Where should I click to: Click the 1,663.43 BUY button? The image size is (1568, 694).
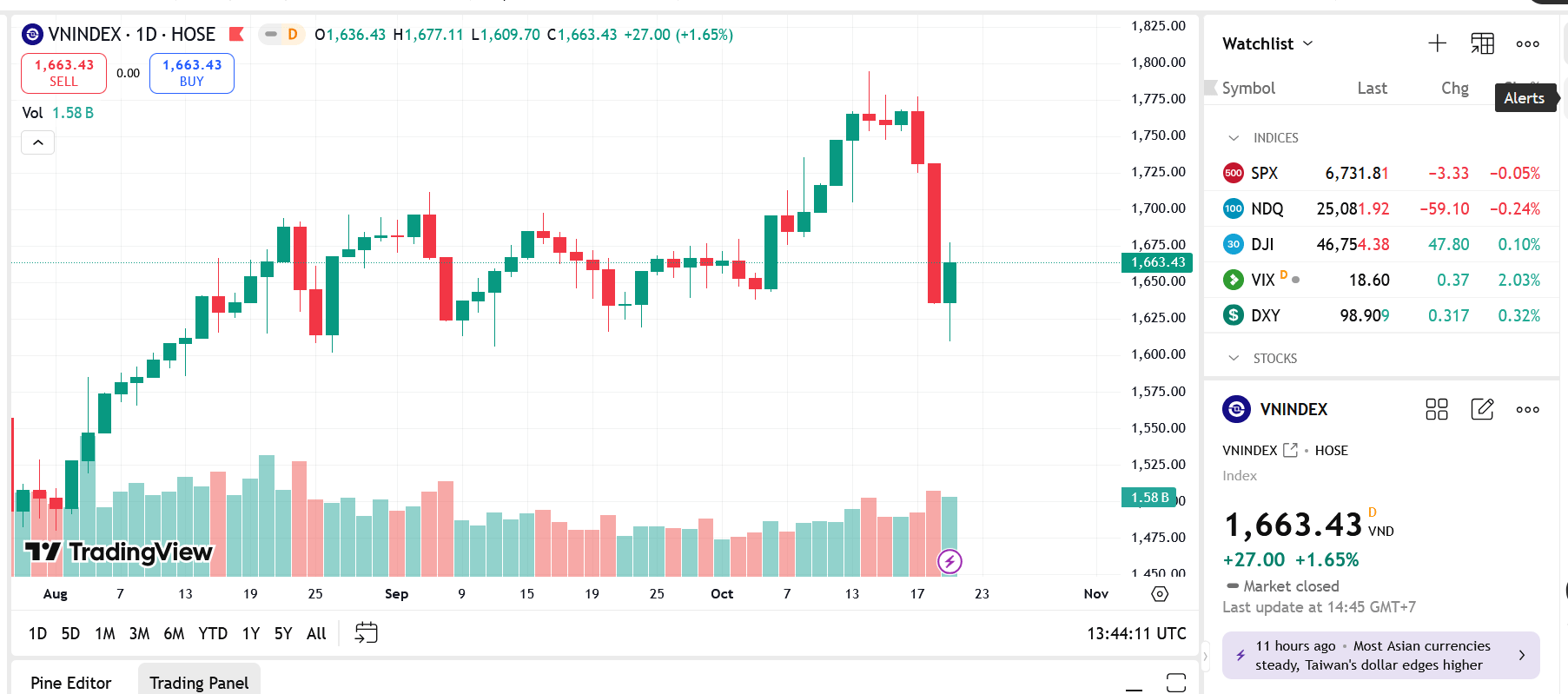pos(192,73)
